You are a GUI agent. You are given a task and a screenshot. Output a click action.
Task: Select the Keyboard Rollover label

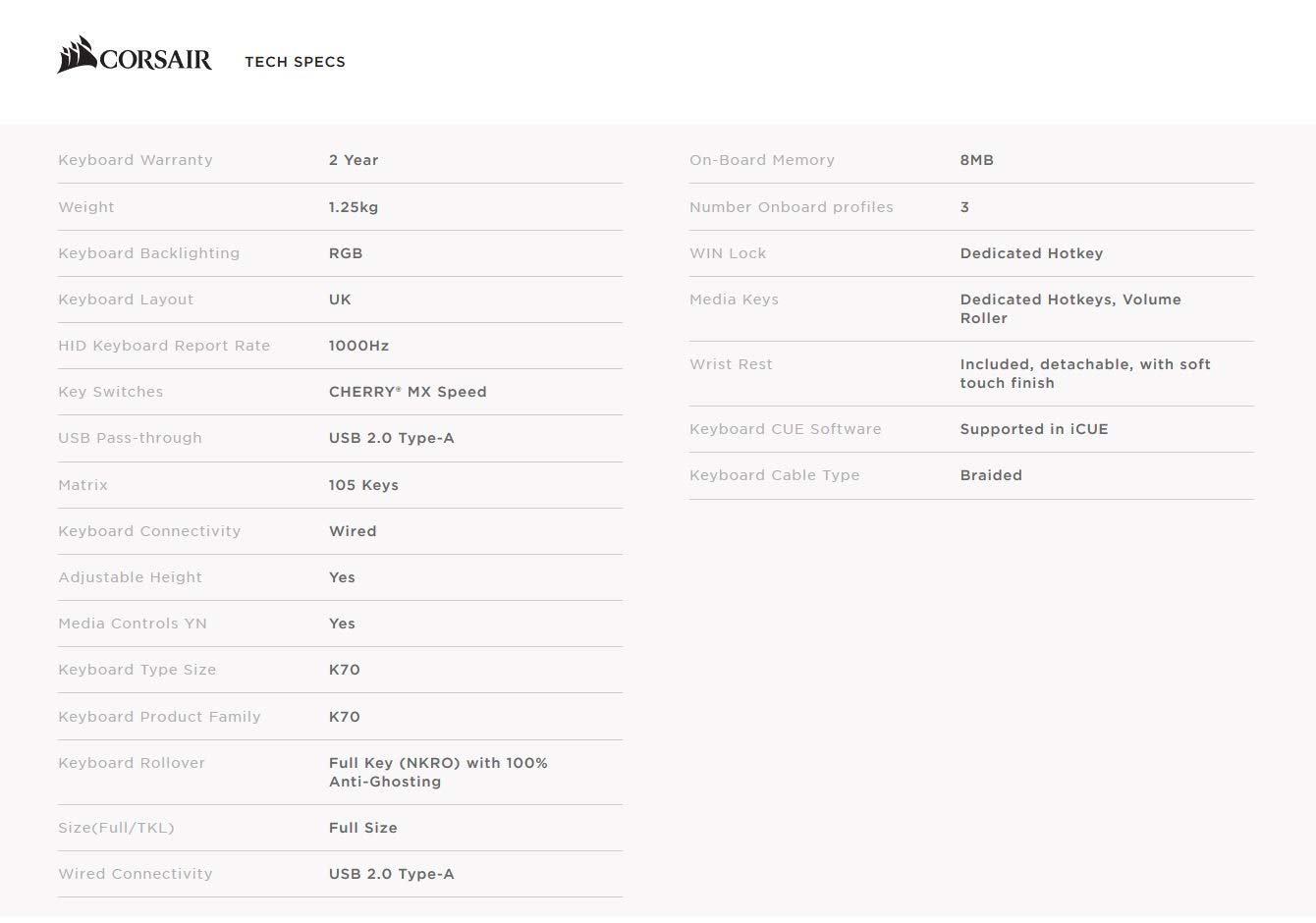[x=132, y=763]
